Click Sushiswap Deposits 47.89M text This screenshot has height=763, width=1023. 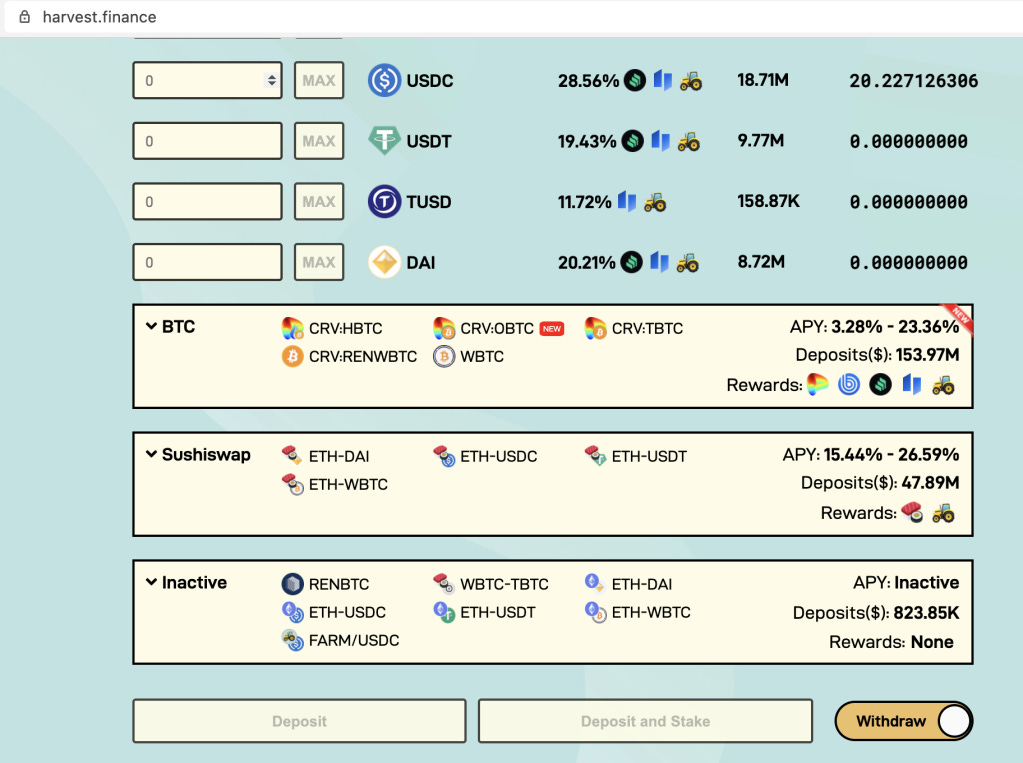[880, 482]
